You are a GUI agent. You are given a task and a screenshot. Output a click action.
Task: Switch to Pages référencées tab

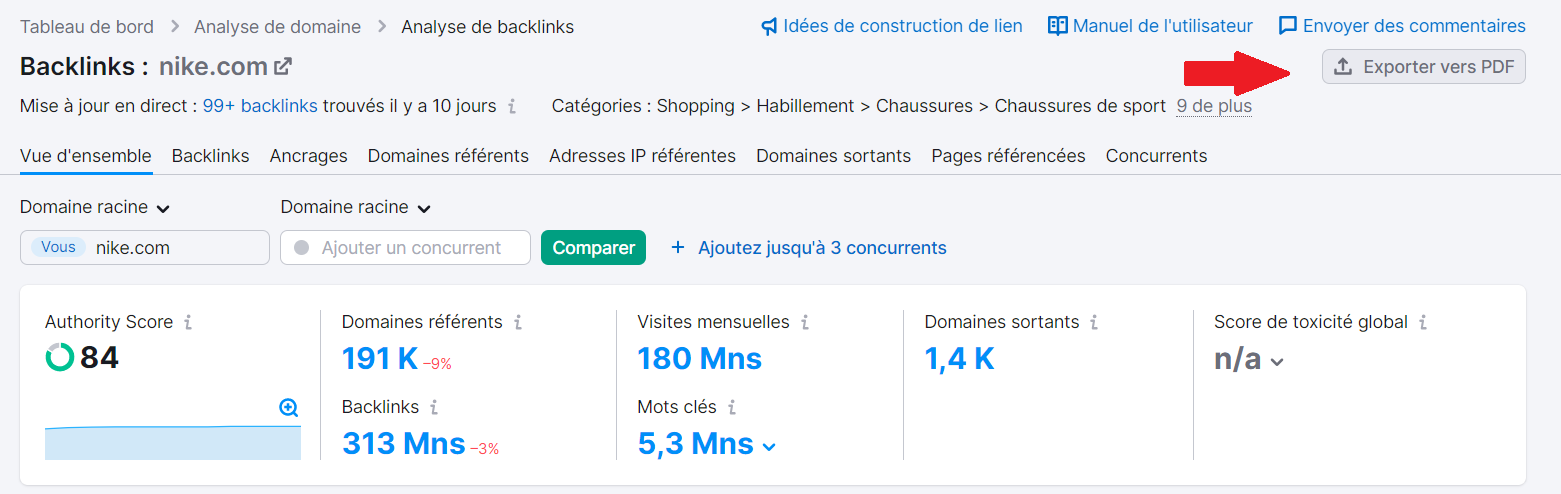coord(1008,156)
